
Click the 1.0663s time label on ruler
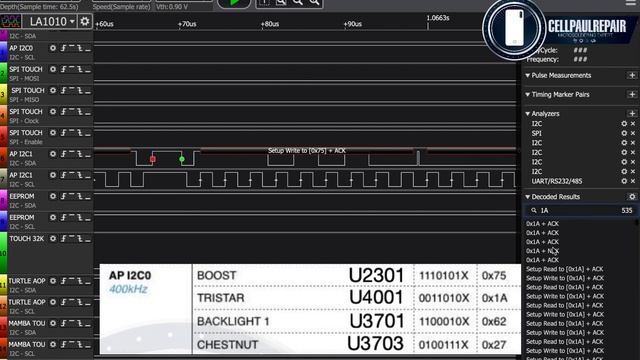click(438, 18)
